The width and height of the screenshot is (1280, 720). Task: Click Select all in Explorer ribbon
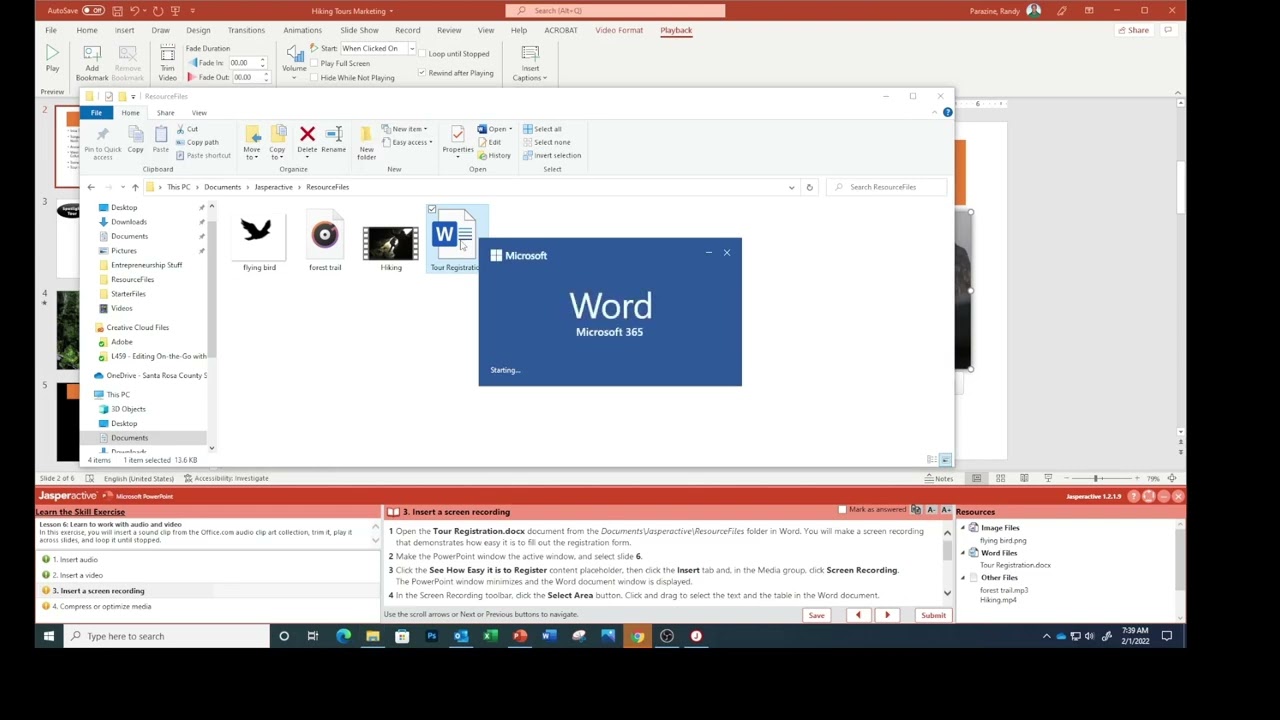pos(542,129)
